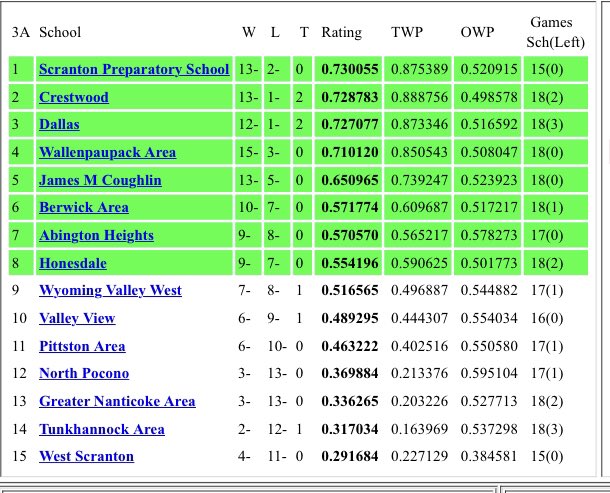The image size is (610, 493).
Task: Select OWP value 0.595104
Action: coord(489,373)
